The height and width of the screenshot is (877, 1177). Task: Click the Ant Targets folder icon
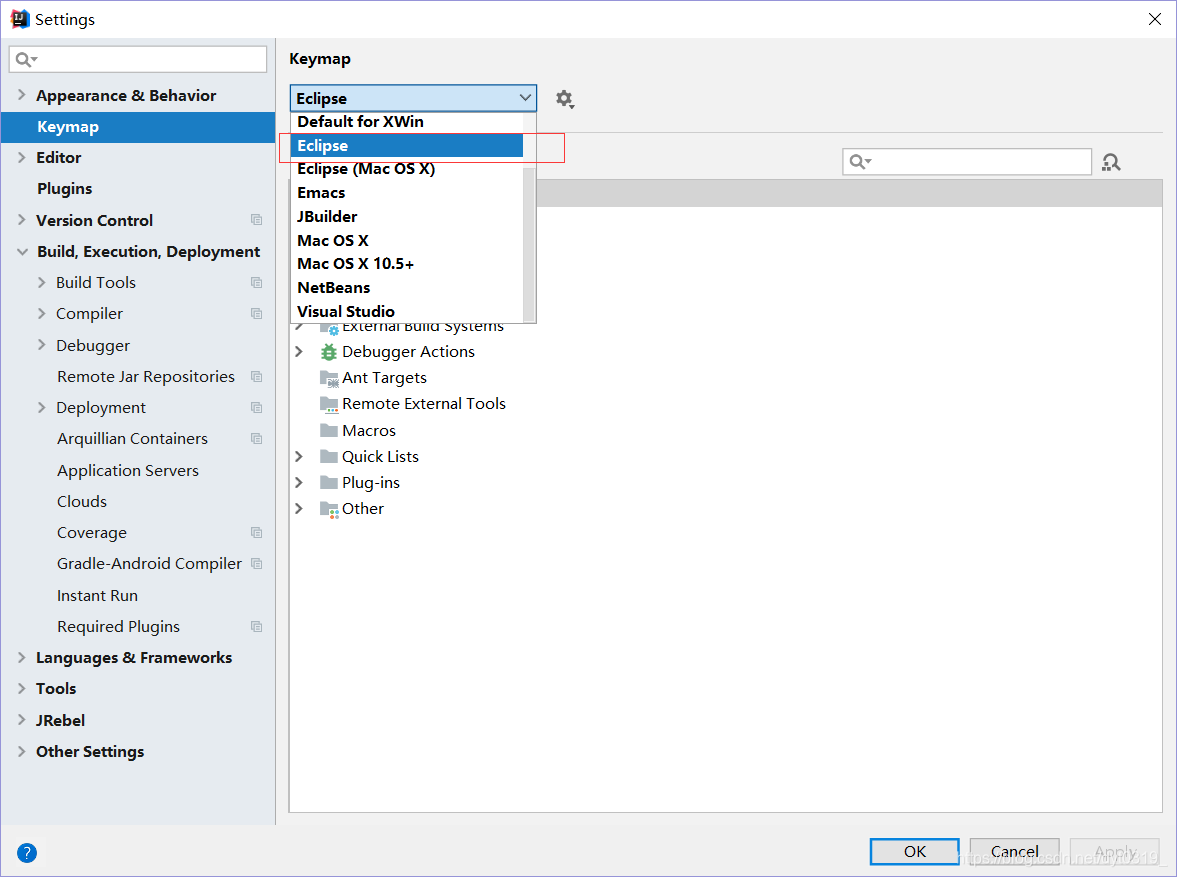(329, 378)
